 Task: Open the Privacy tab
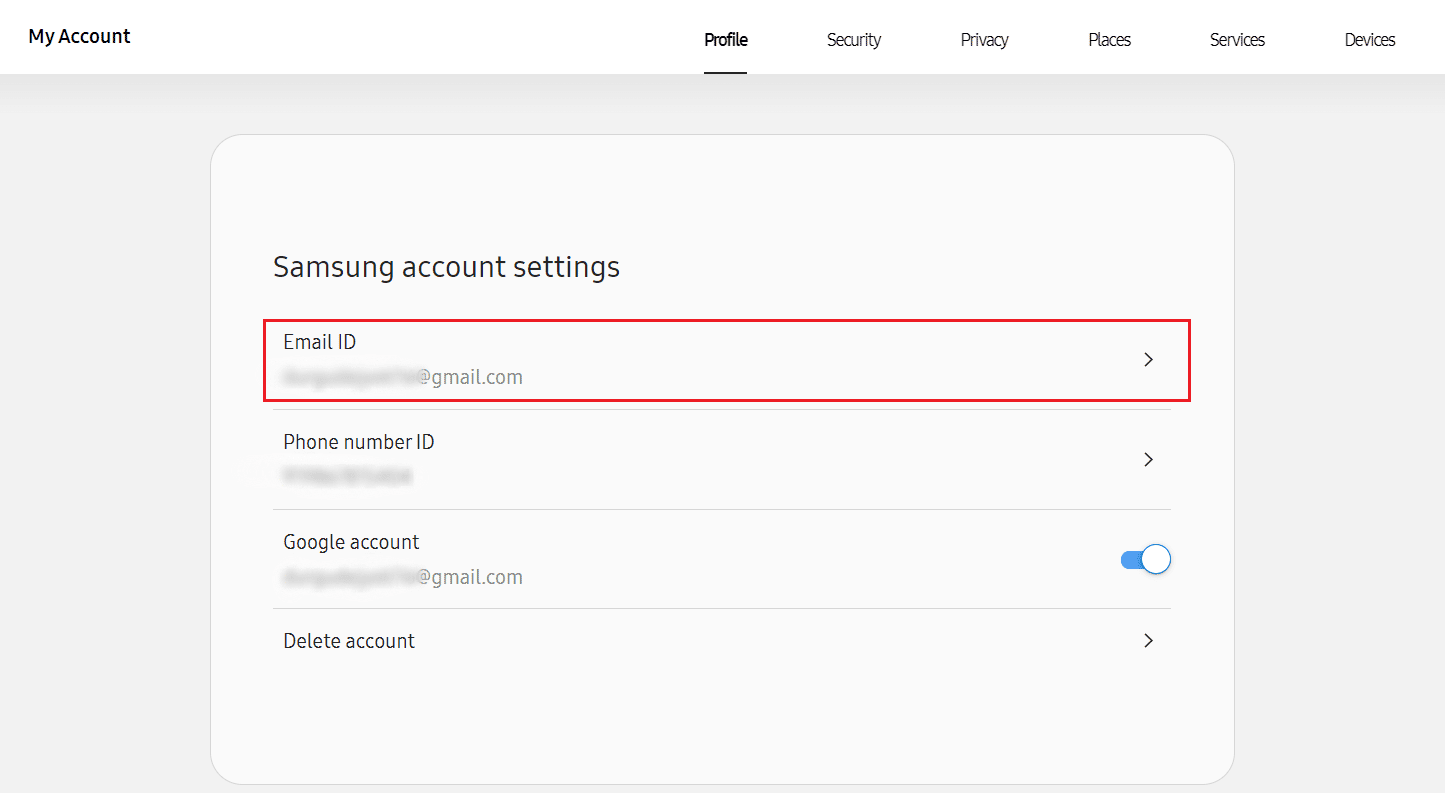(984, 40)
